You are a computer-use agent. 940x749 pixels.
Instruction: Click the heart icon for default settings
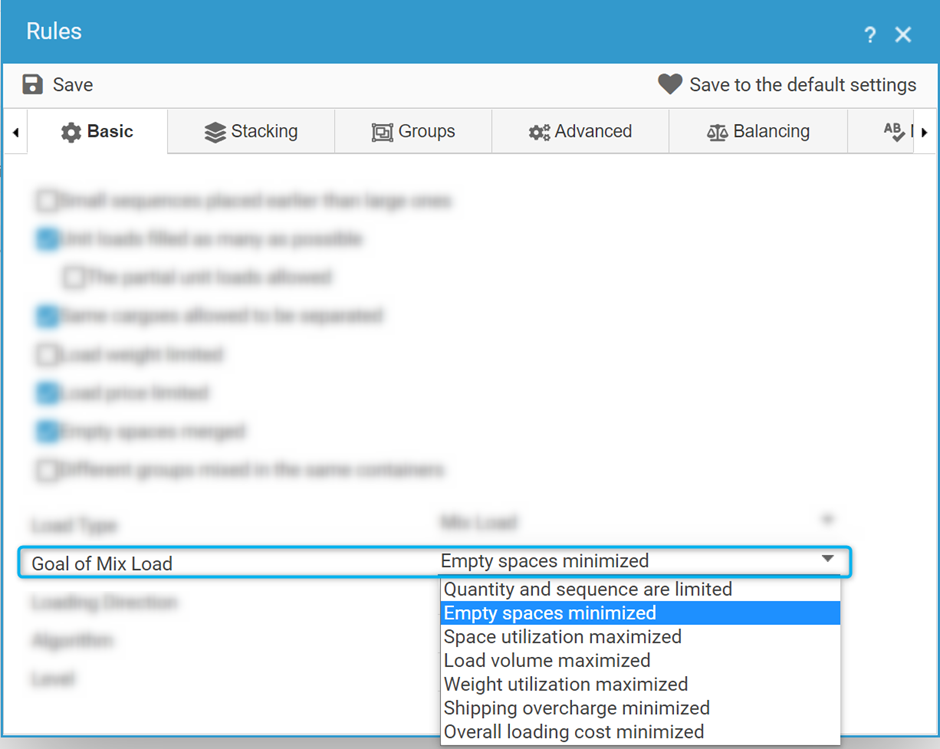pyautogui.click(x=670, y=85)
